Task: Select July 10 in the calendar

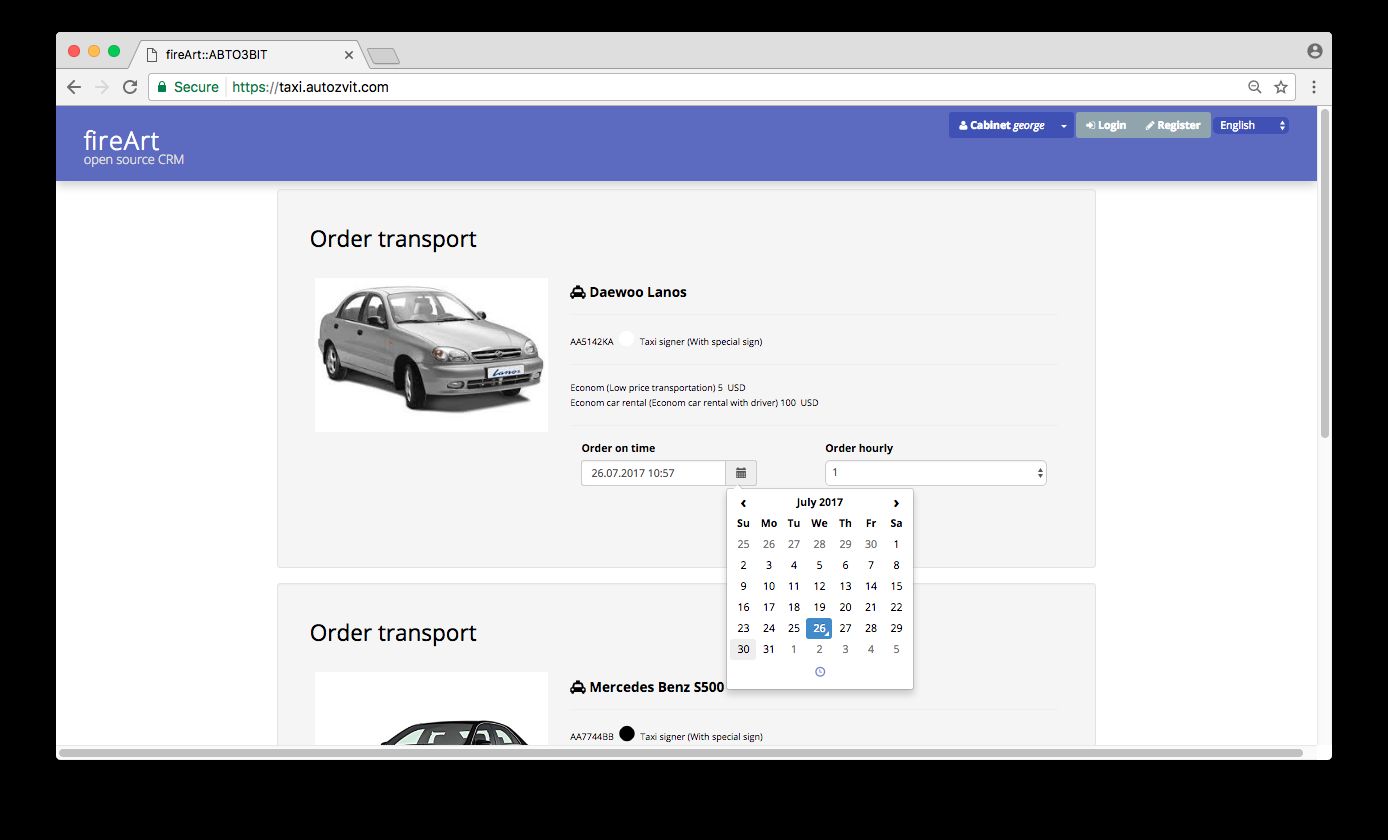Action: [x=768, y=586]
